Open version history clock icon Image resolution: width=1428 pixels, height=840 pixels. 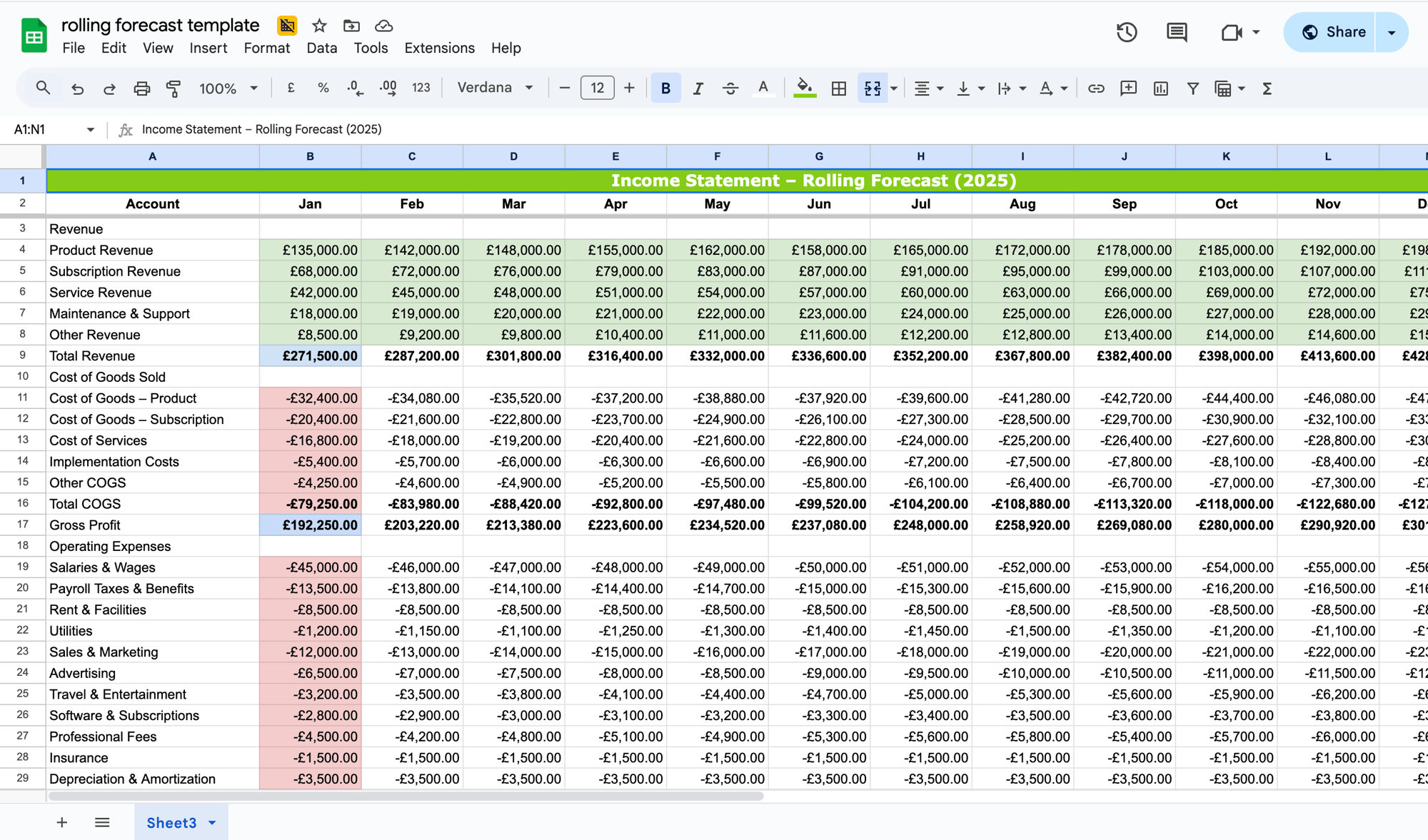pos(1127,32)
